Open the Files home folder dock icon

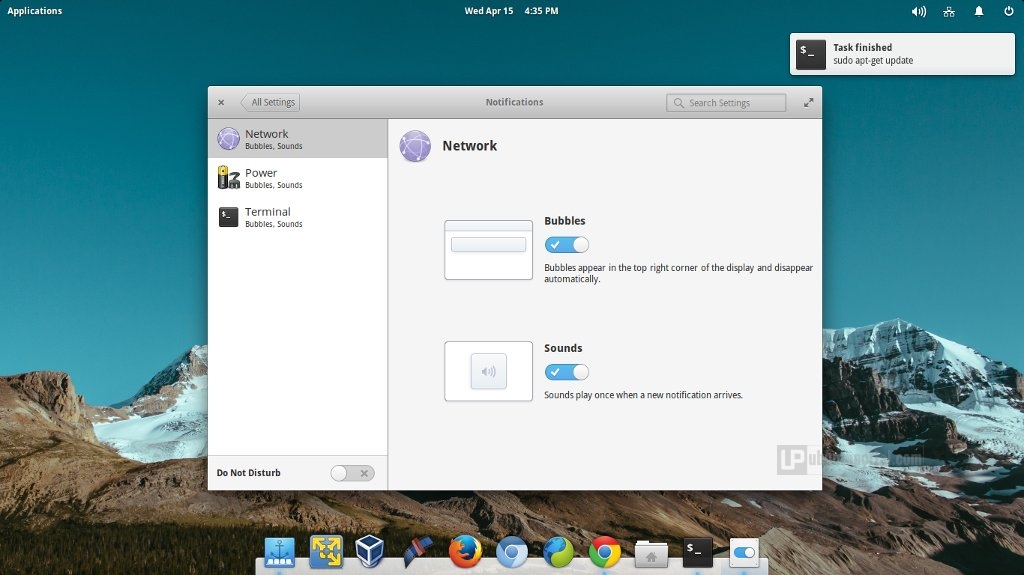651,552
